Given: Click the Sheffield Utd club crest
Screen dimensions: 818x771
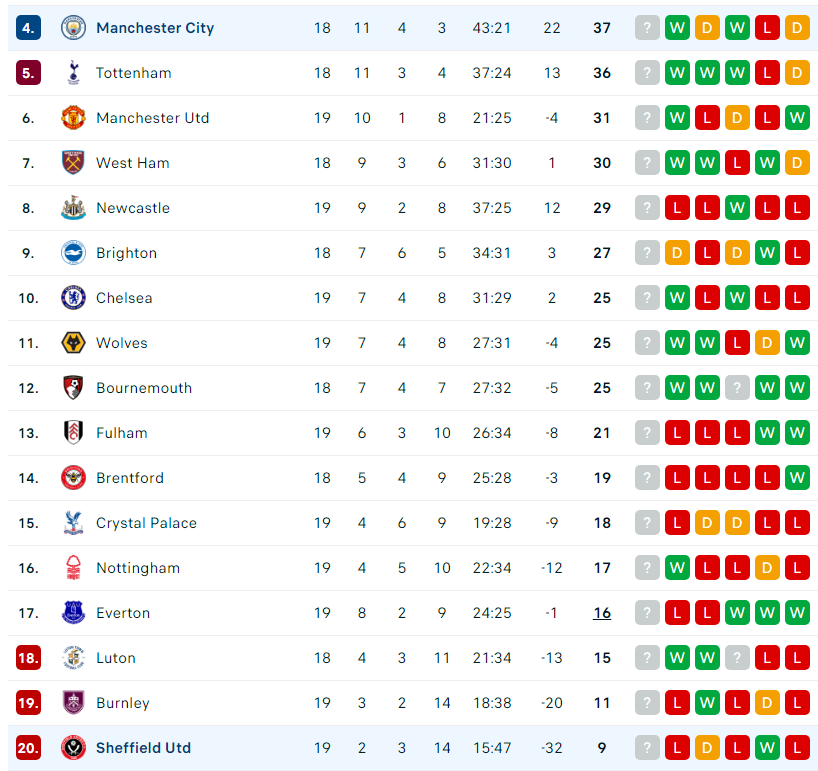Looking at the screenshot, I should pyautogui.click(x=73, y=748).
